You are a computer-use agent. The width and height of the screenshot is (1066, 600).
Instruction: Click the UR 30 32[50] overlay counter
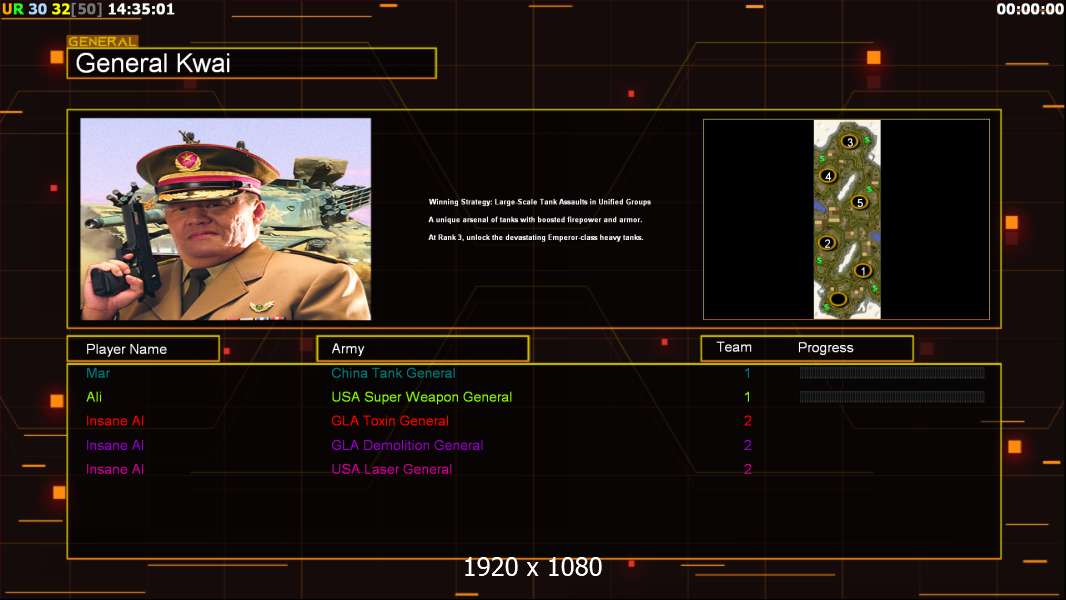click(52, 9)
